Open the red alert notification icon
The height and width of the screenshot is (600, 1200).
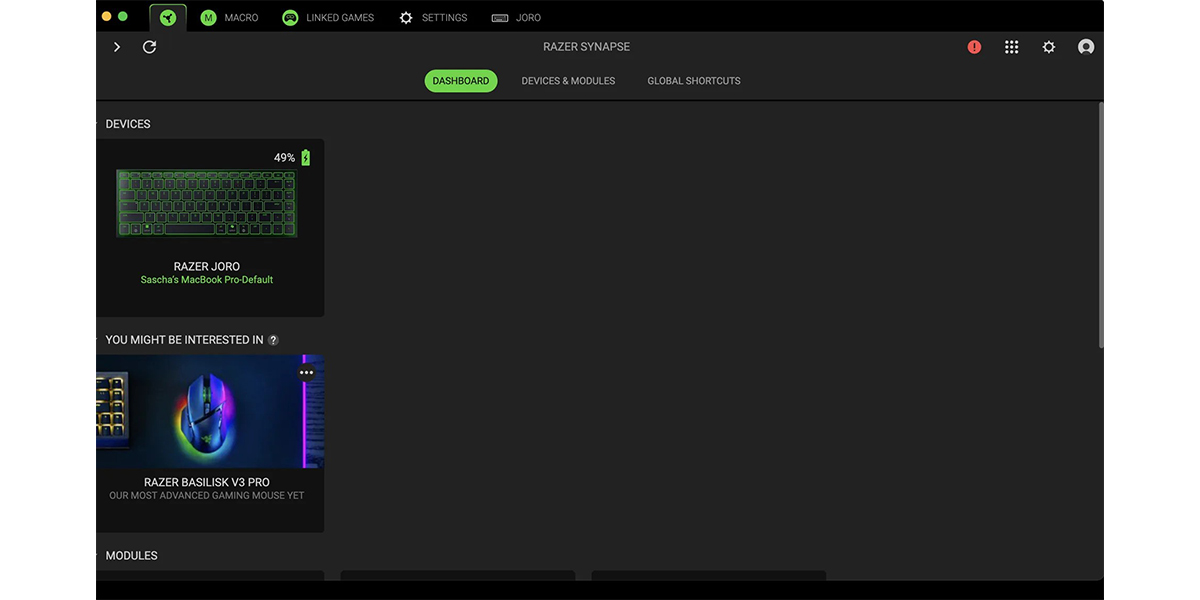974,47
